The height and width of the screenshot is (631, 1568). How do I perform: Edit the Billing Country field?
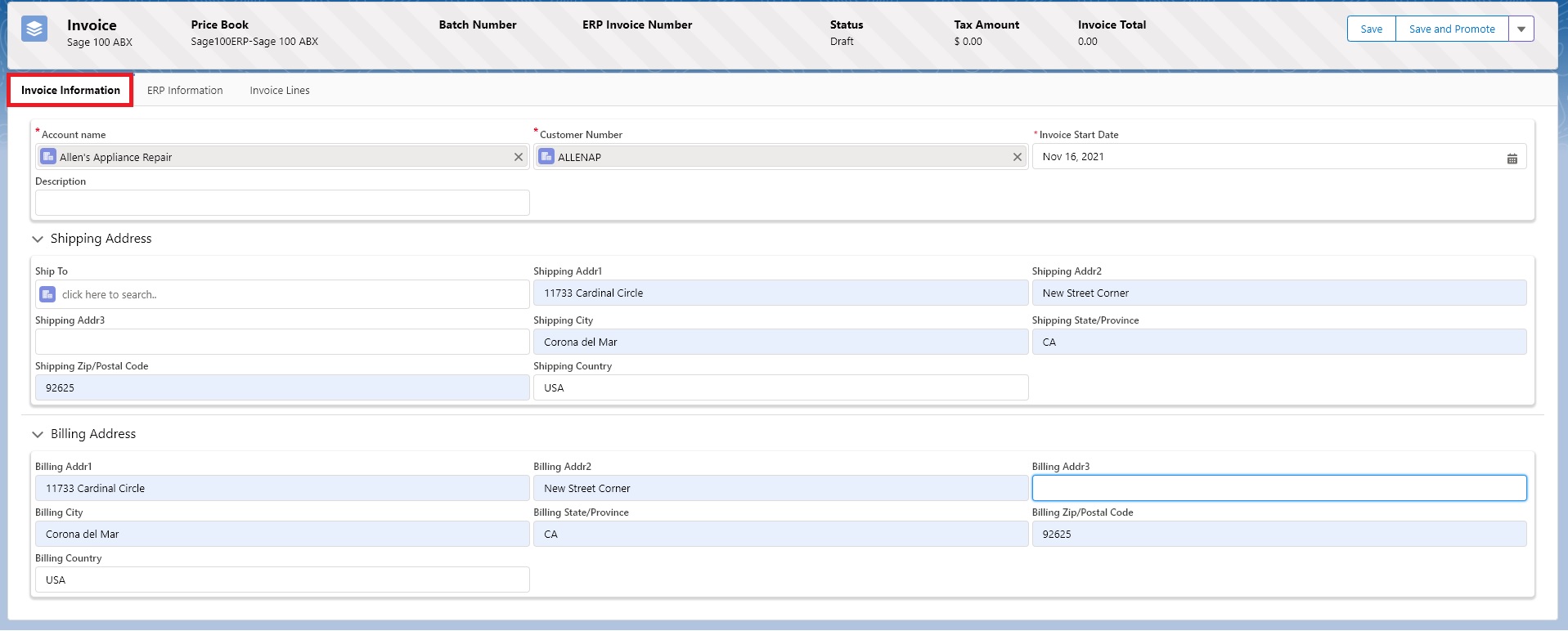[x=282, y=580]
